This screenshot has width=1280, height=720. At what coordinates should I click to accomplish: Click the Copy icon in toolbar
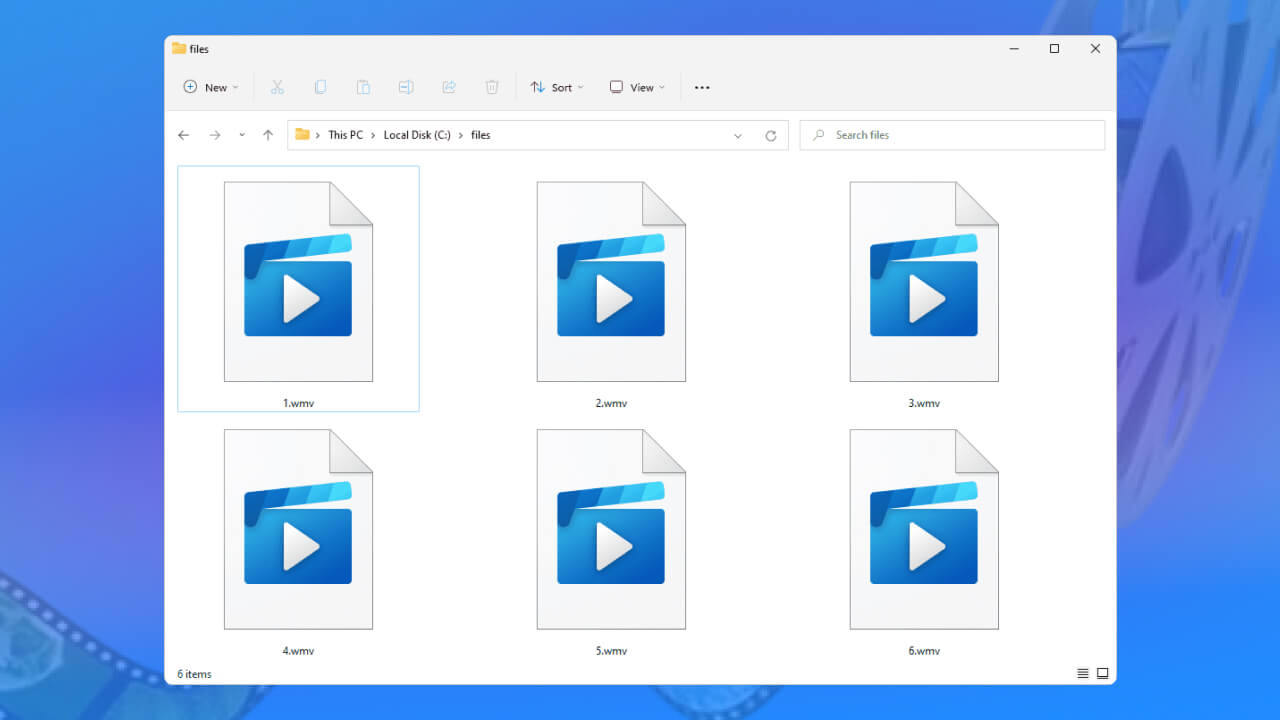point(320,87)
